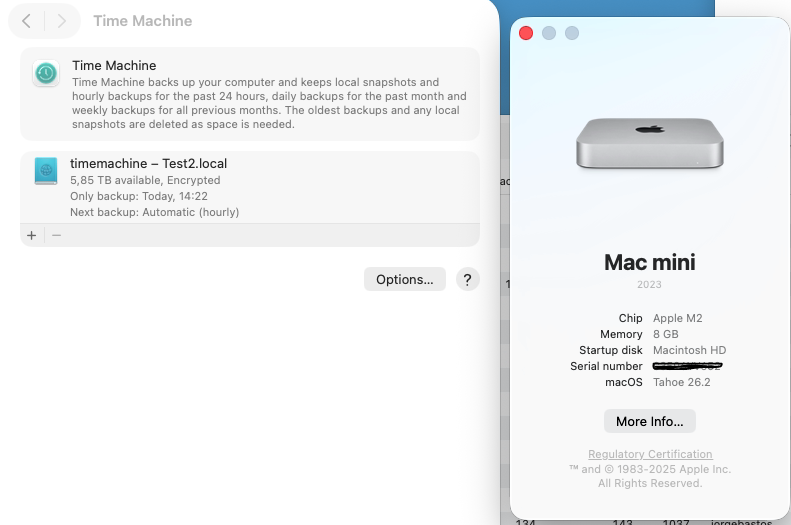Click the Apple M2 chip value

tap(677, 318)
